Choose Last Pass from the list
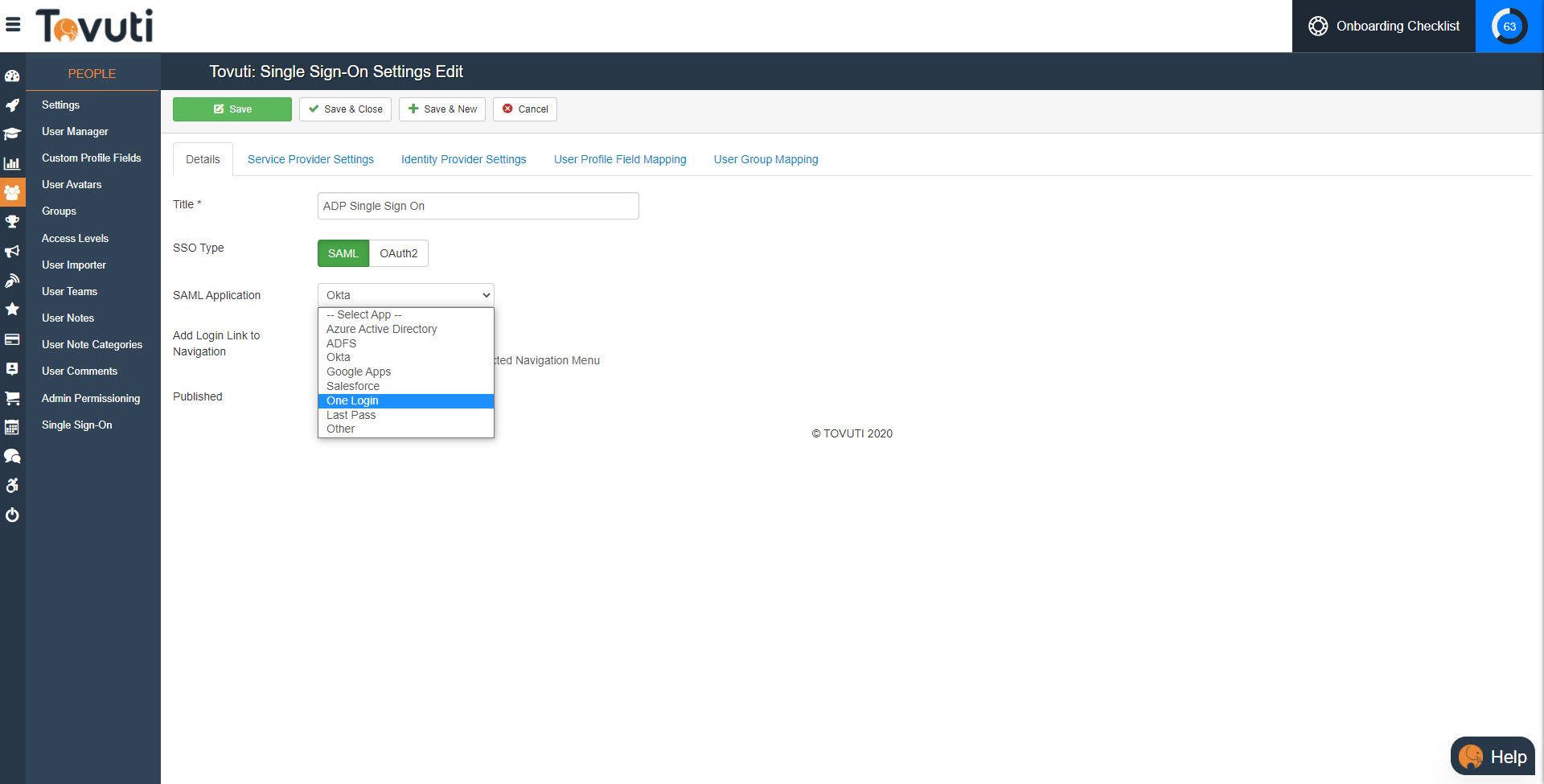This screenshot has width=1544, height=784. pyautogui.click(x=406, y=415)
